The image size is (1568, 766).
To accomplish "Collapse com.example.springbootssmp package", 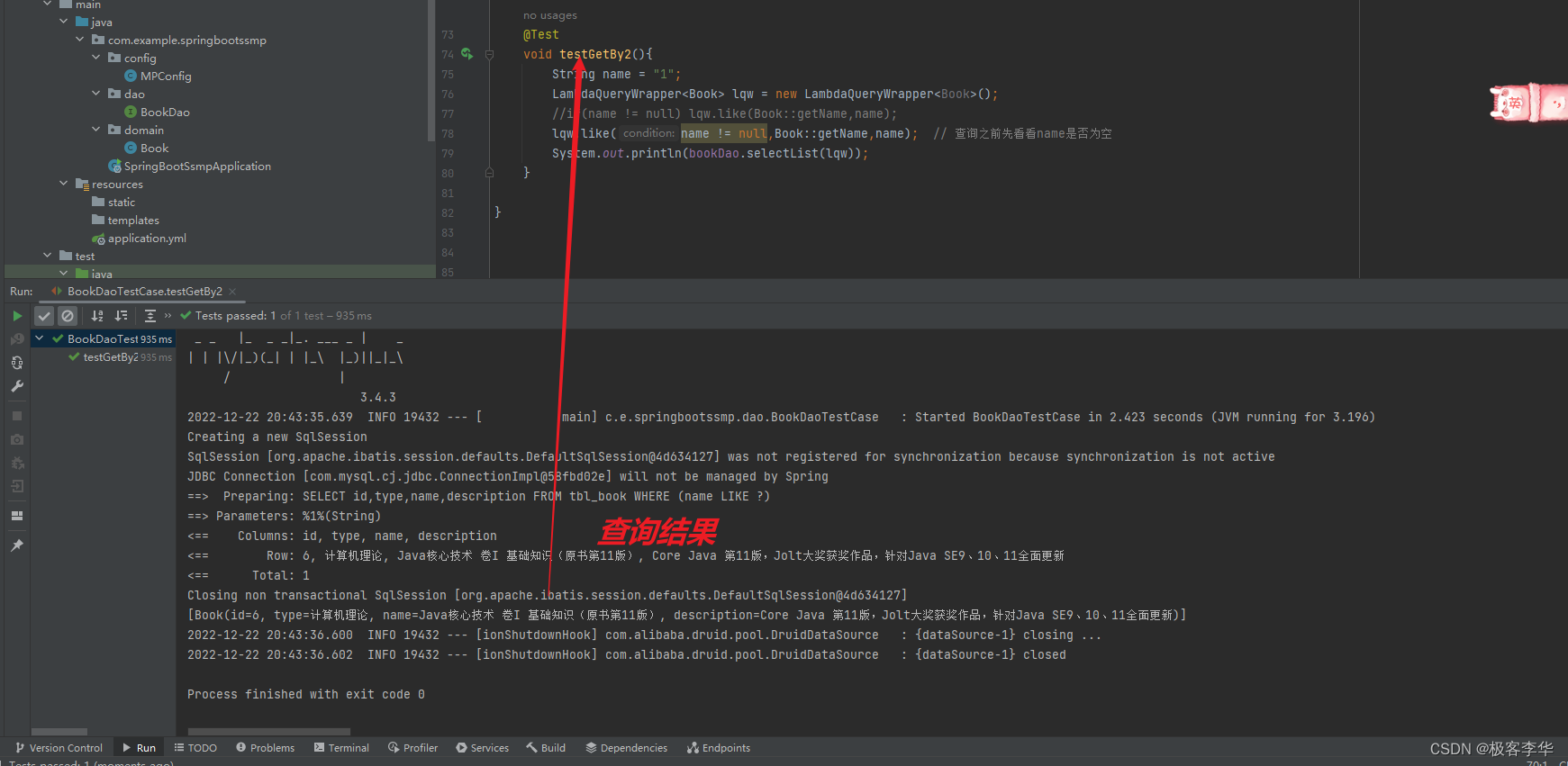I will tap(79, 40).
